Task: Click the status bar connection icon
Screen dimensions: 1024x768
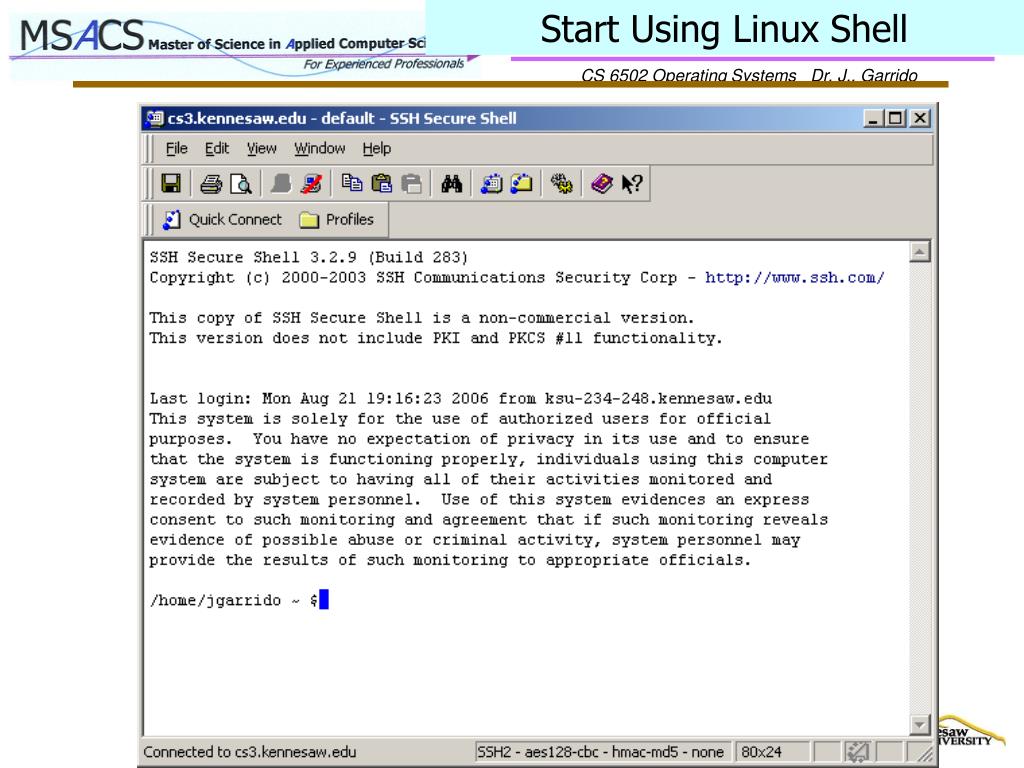Action: click(x=857, y=752)
